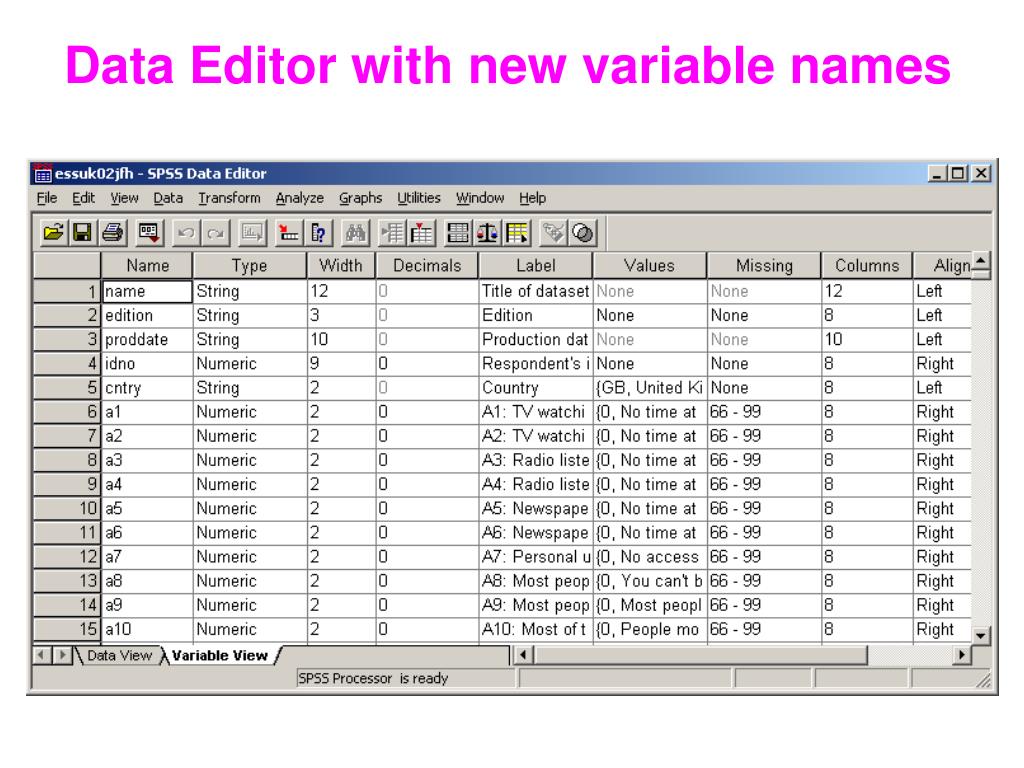The image size is (1024, 768).
Task: Open the Graphs menu
Action: tap(360, 198)
